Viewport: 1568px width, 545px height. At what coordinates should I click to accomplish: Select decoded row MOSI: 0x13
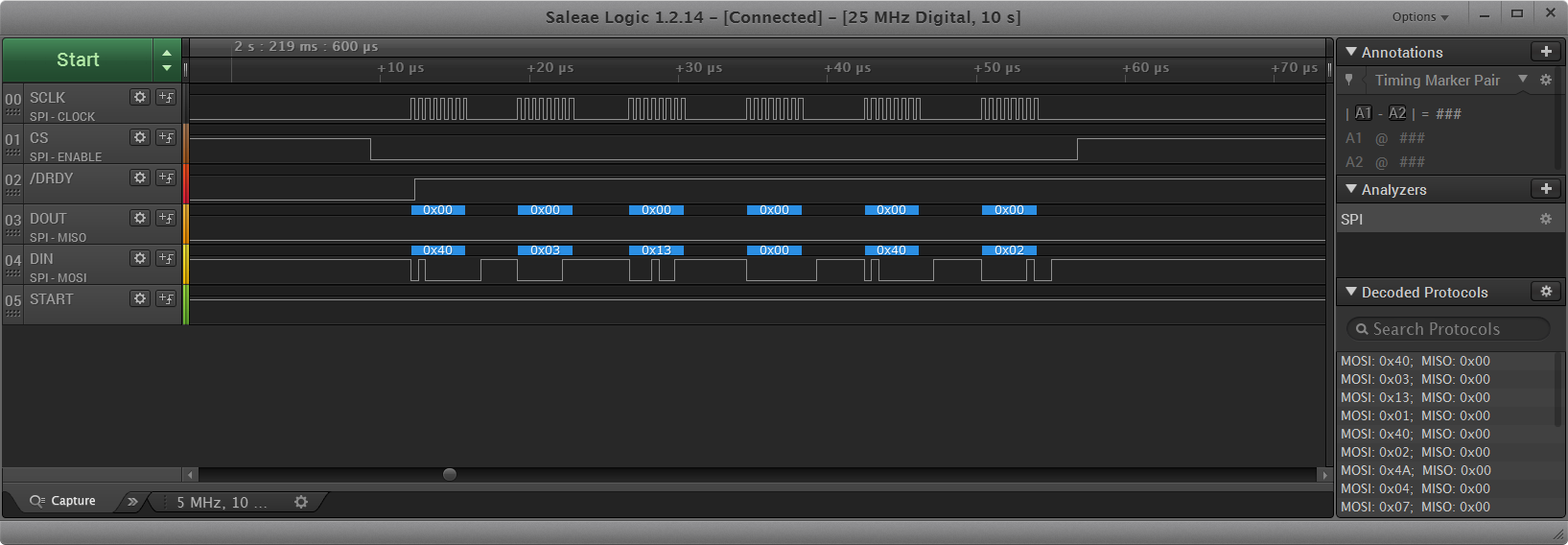pyautogui.click(x=1416, y=397)
